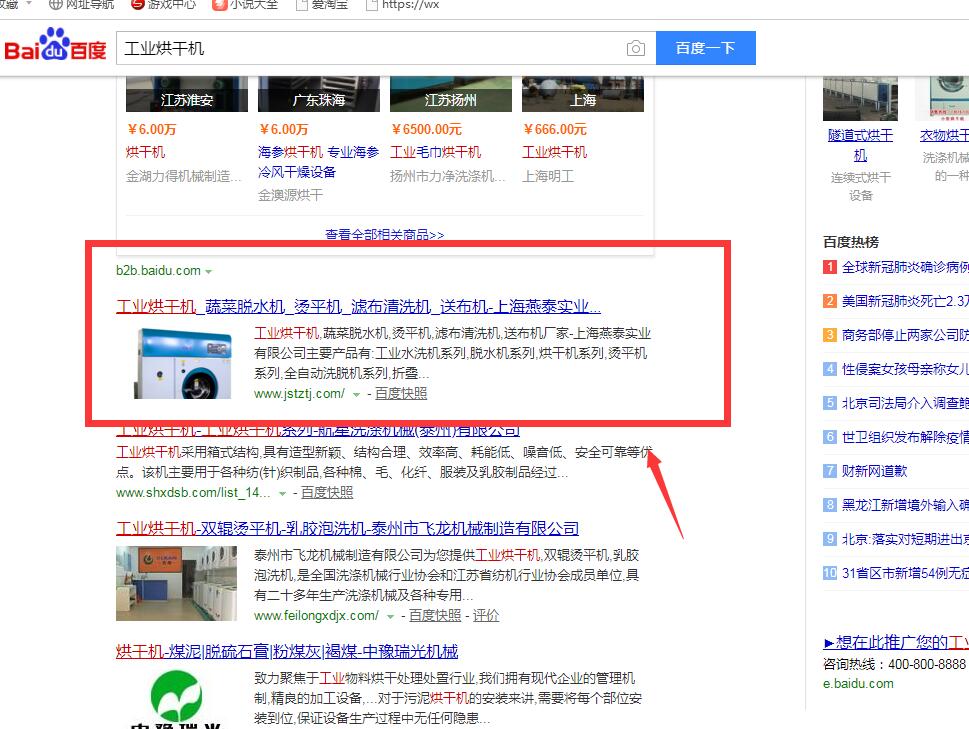
Task: Open hot item 3 商务部停止两家公司
Action: [905, 335]
